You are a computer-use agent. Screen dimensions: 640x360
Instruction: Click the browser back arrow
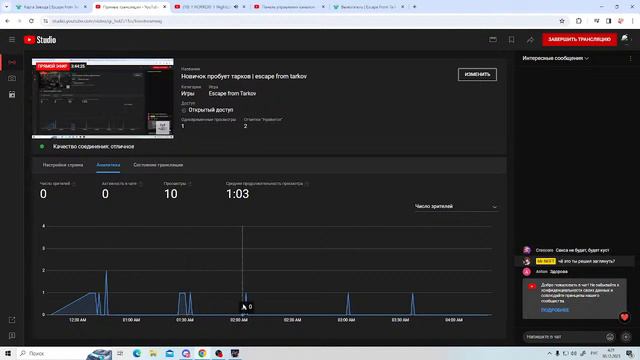click(x=8, y=21)
